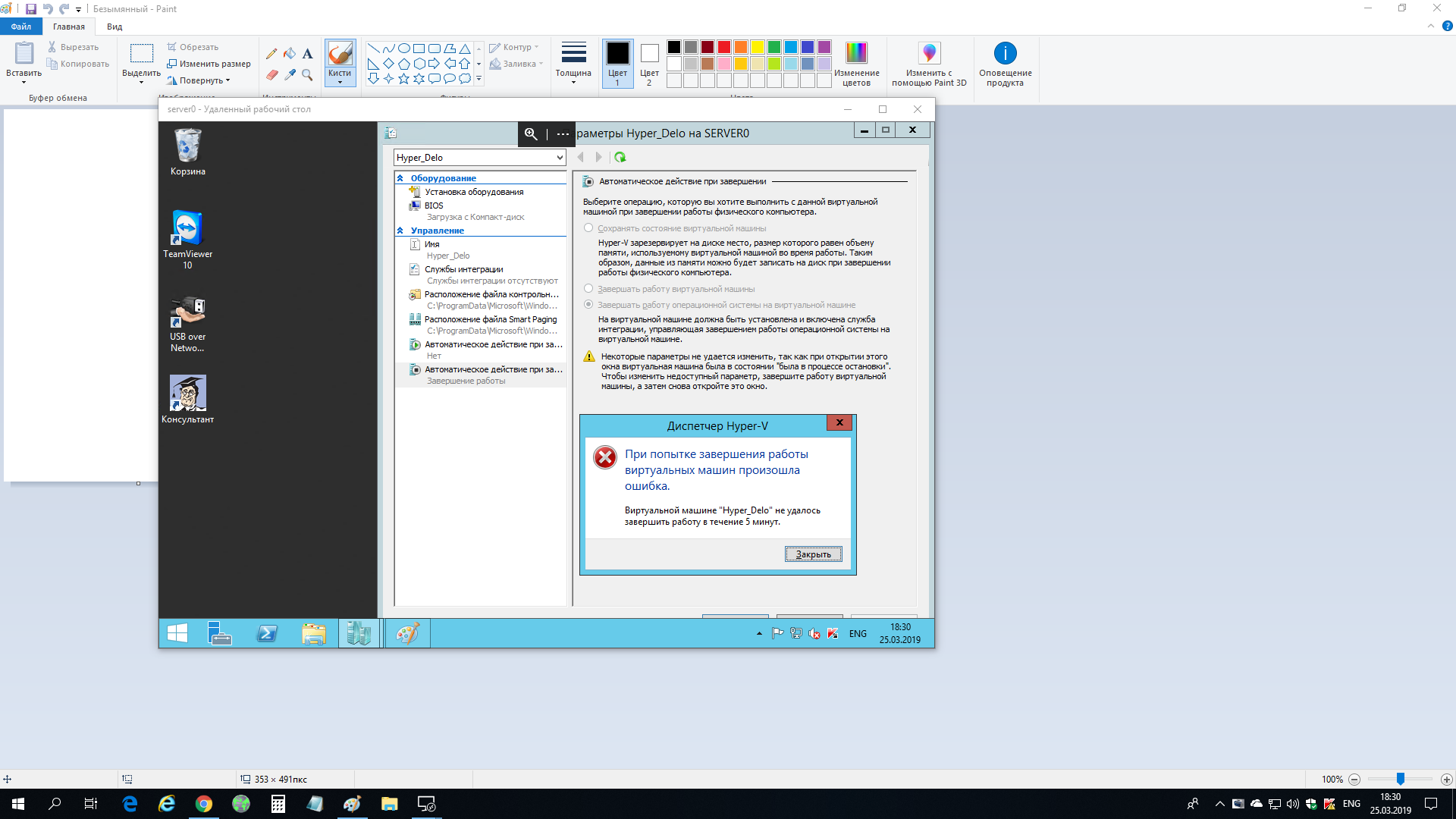Click the Crop tool (Обрезать)

click(x=193, y=47)
